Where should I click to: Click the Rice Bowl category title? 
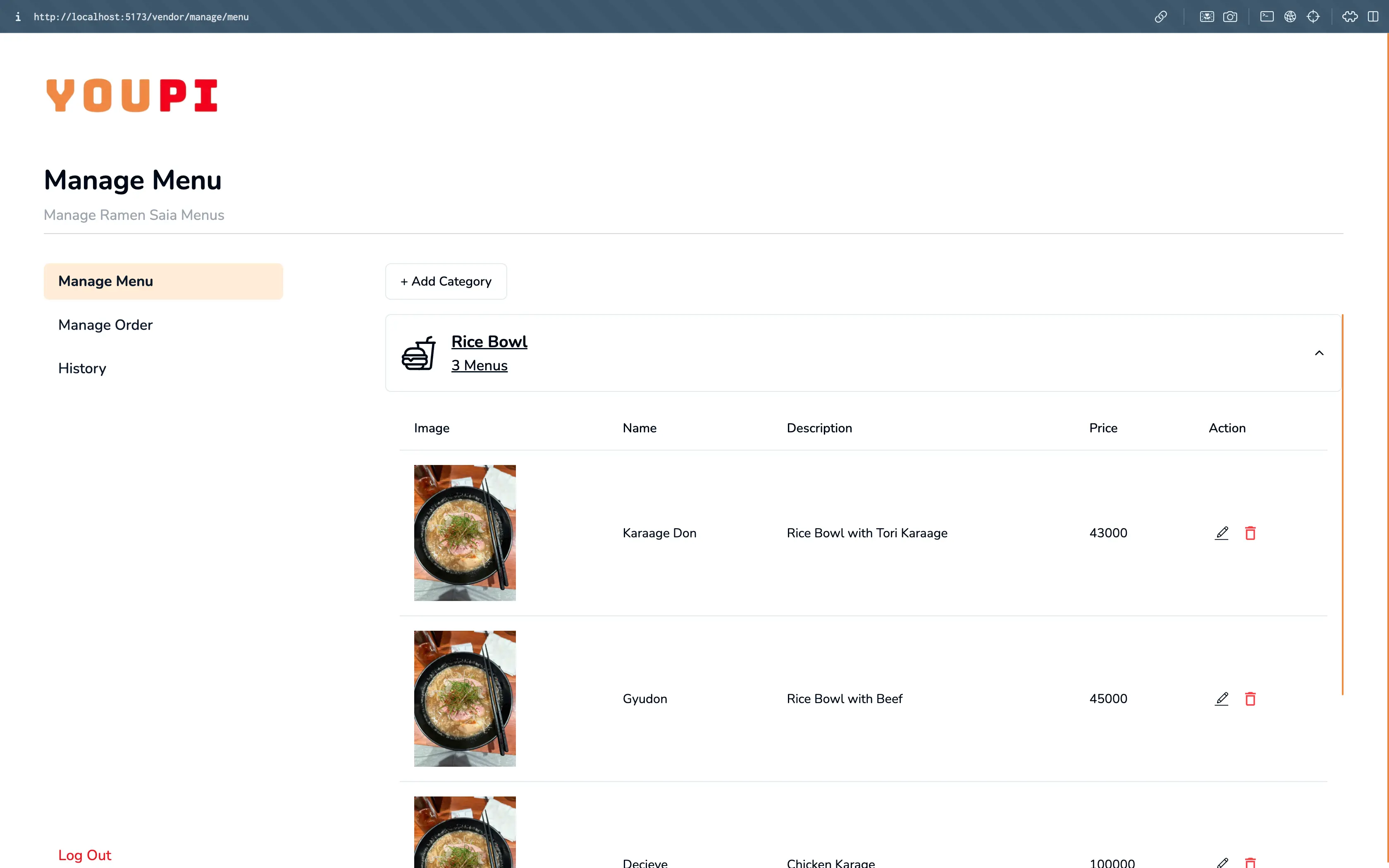pyautogui.click(x=489, y=341)
